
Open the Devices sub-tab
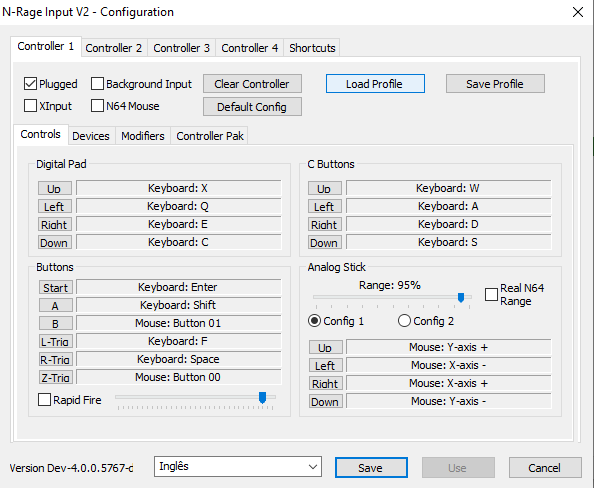91,136
